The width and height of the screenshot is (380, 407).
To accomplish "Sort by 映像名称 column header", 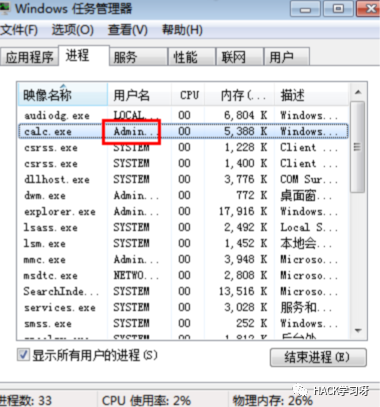I will pyautogui.click(x=62, y=95).
